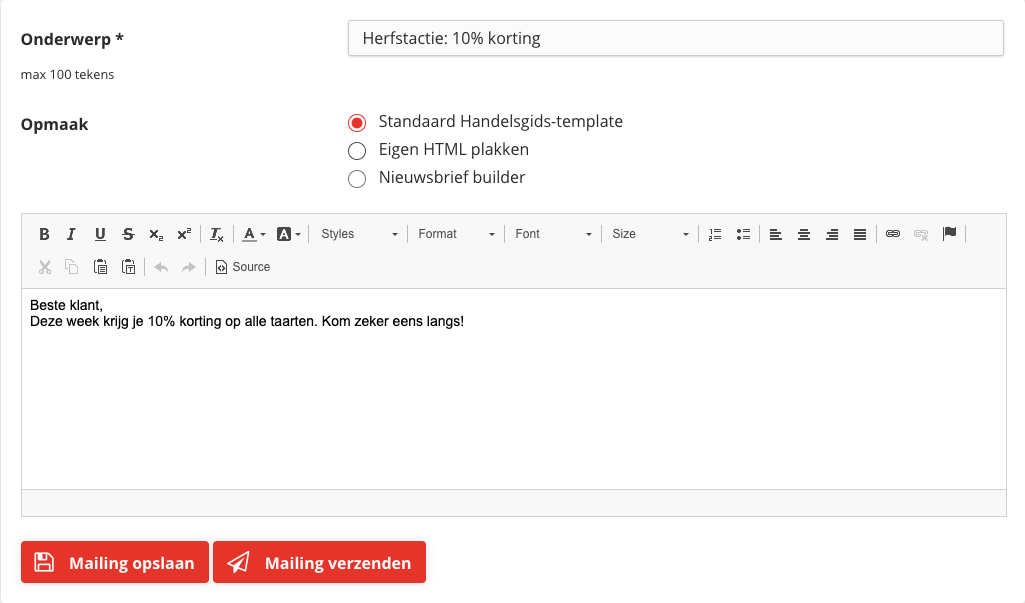
Task: Click the editor's bottom status bar
Action: tap(514, 503)
